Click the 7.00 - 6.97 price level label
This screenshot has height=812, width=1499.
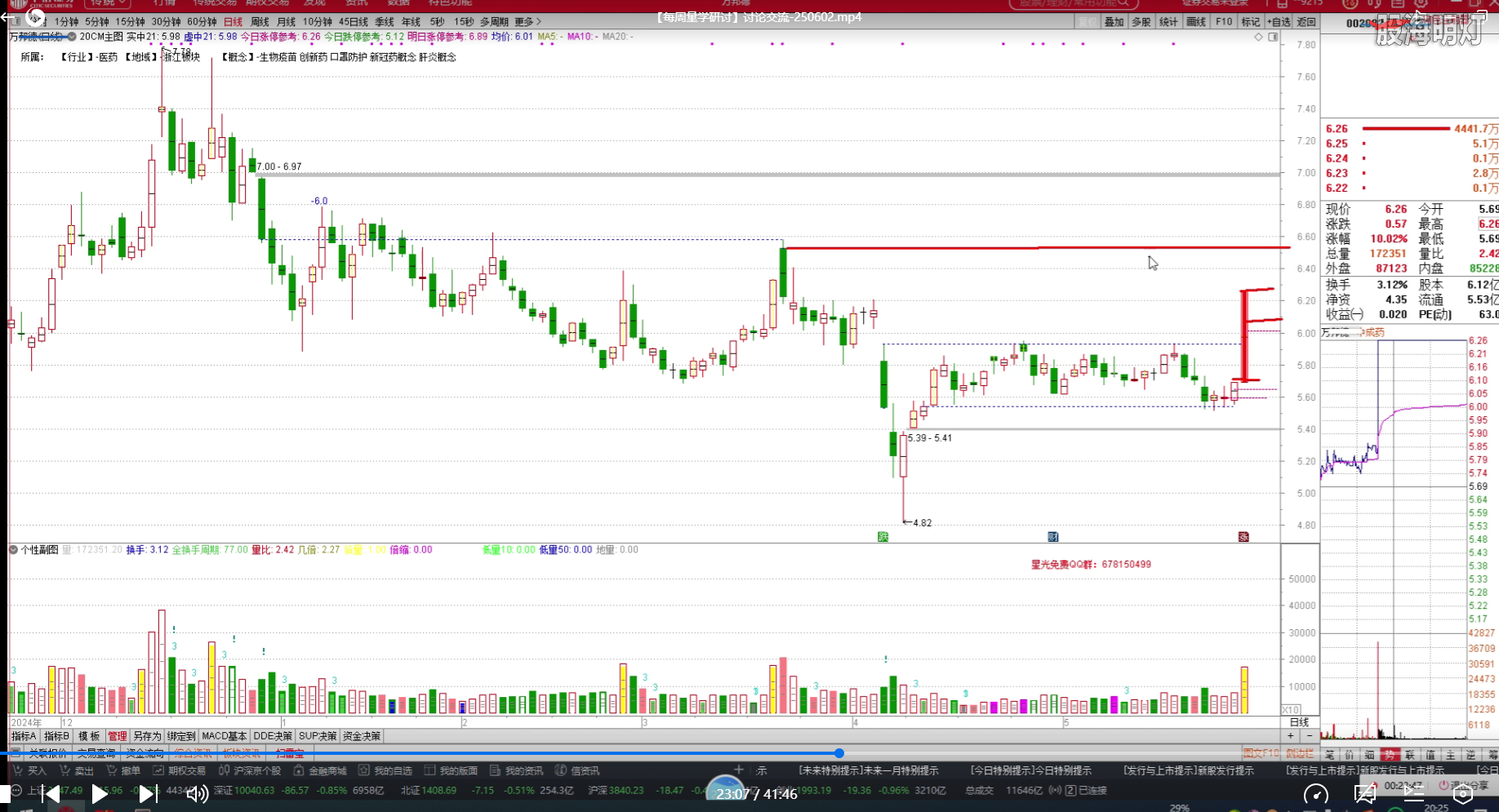point(279,166)
